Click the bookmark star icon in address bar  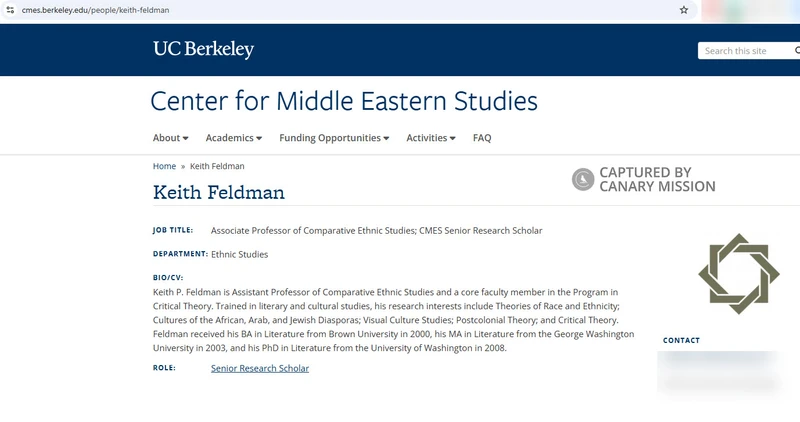pyautogui.click(x=684, y=10)
